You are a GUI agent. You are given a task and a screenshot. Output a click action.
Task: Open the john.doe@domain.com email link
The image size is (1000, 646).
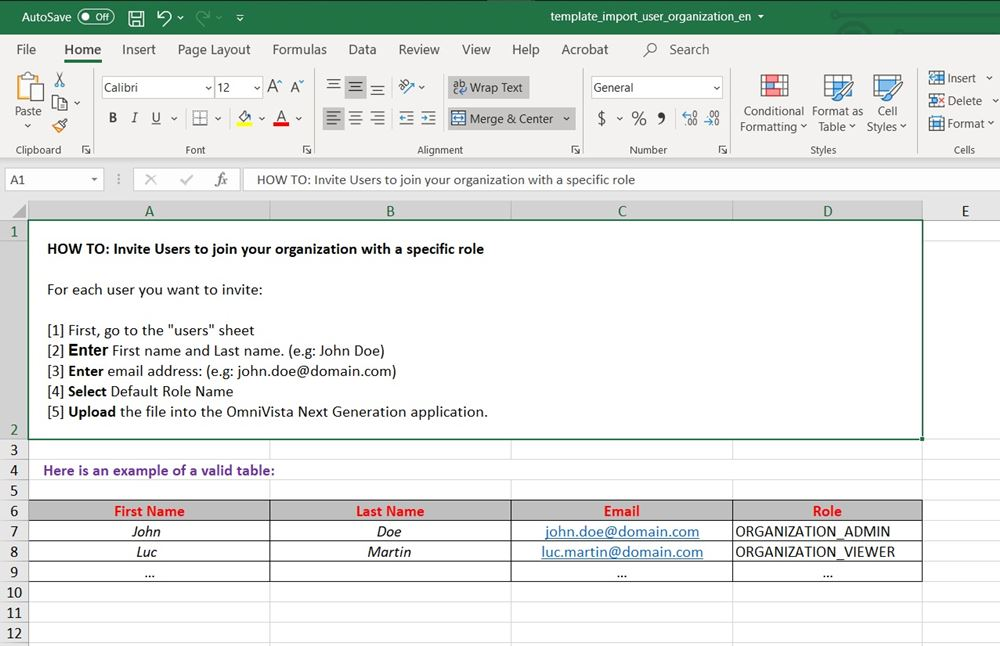[x=621, y=532]
